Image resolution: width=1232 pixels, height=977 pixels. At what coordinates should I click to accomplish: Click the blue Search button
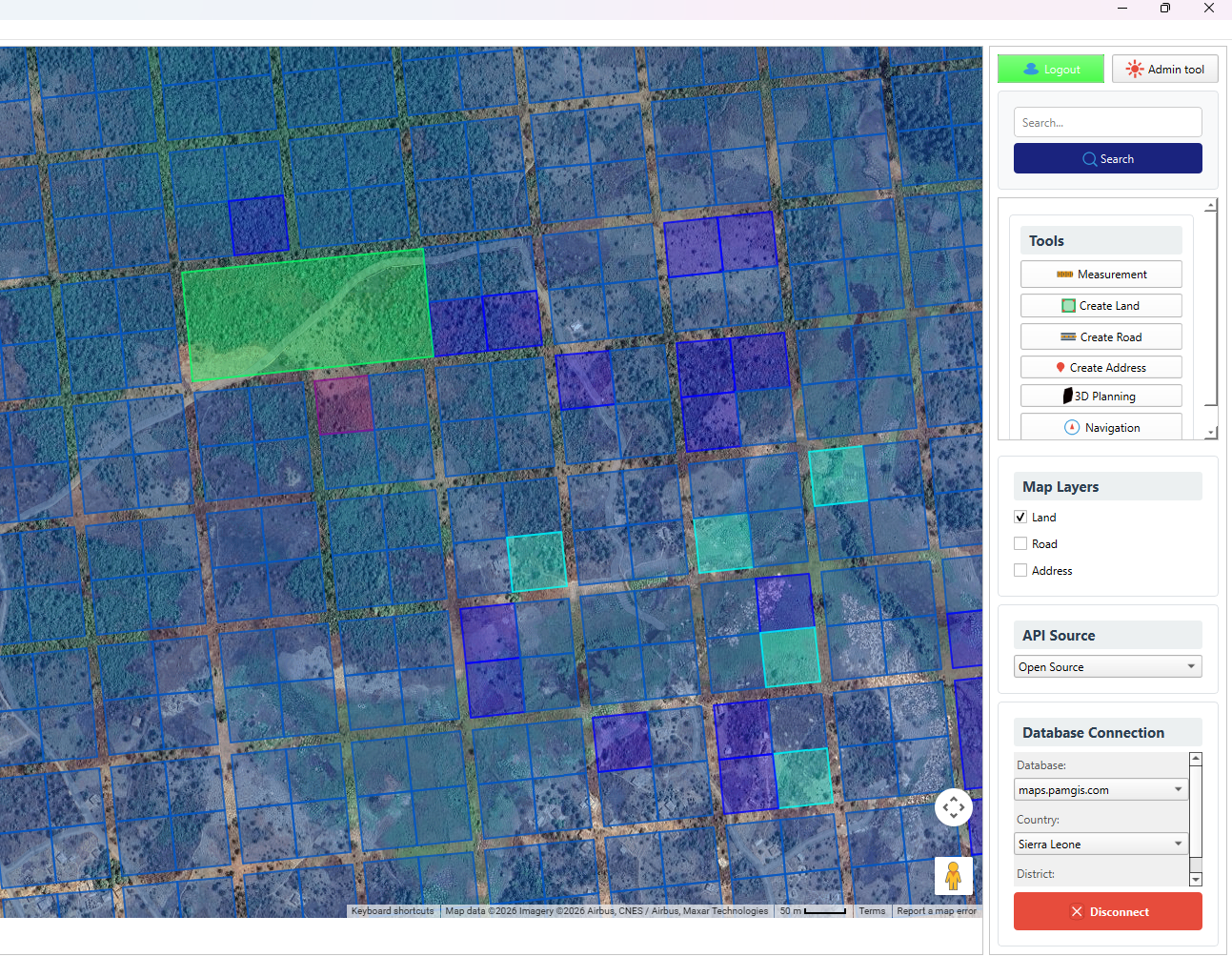[1108, 158]
